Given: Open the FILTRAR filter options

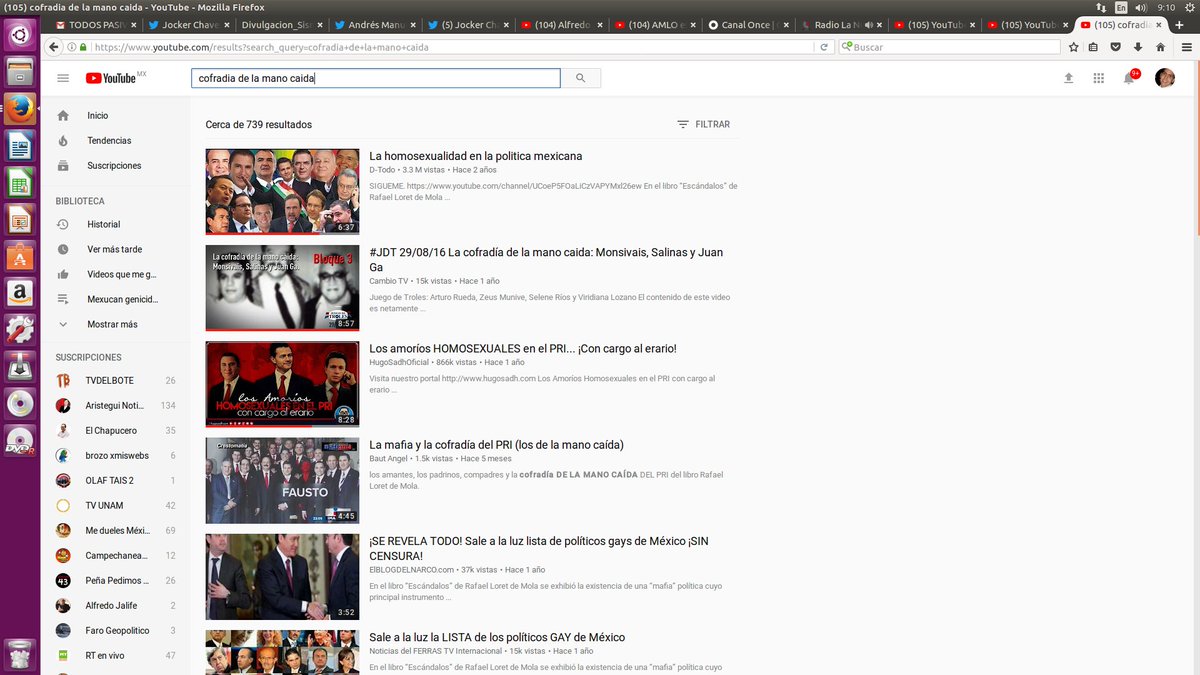Looking at the screenshot, I should (x=703, y=125).
